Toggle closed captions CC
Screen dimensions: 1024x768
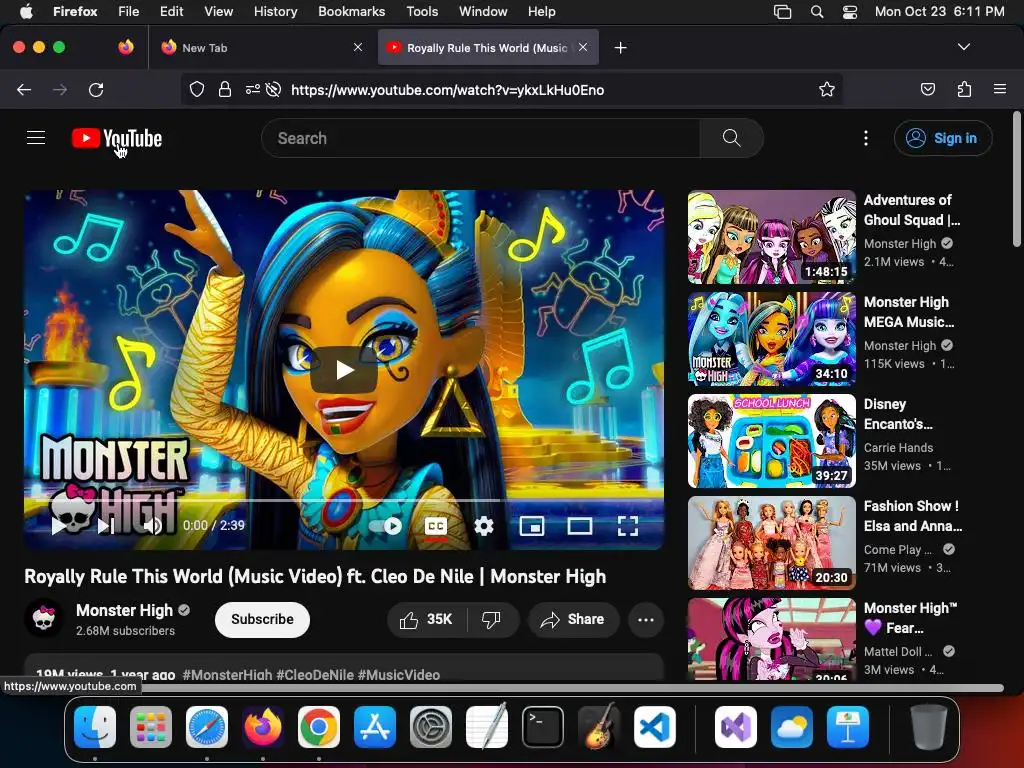pos(436,526)
